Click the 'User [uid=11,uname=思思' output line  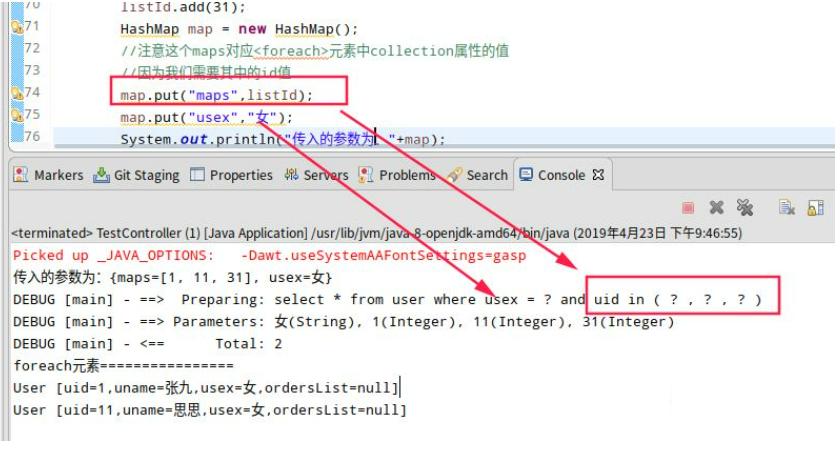coord(210,409)
